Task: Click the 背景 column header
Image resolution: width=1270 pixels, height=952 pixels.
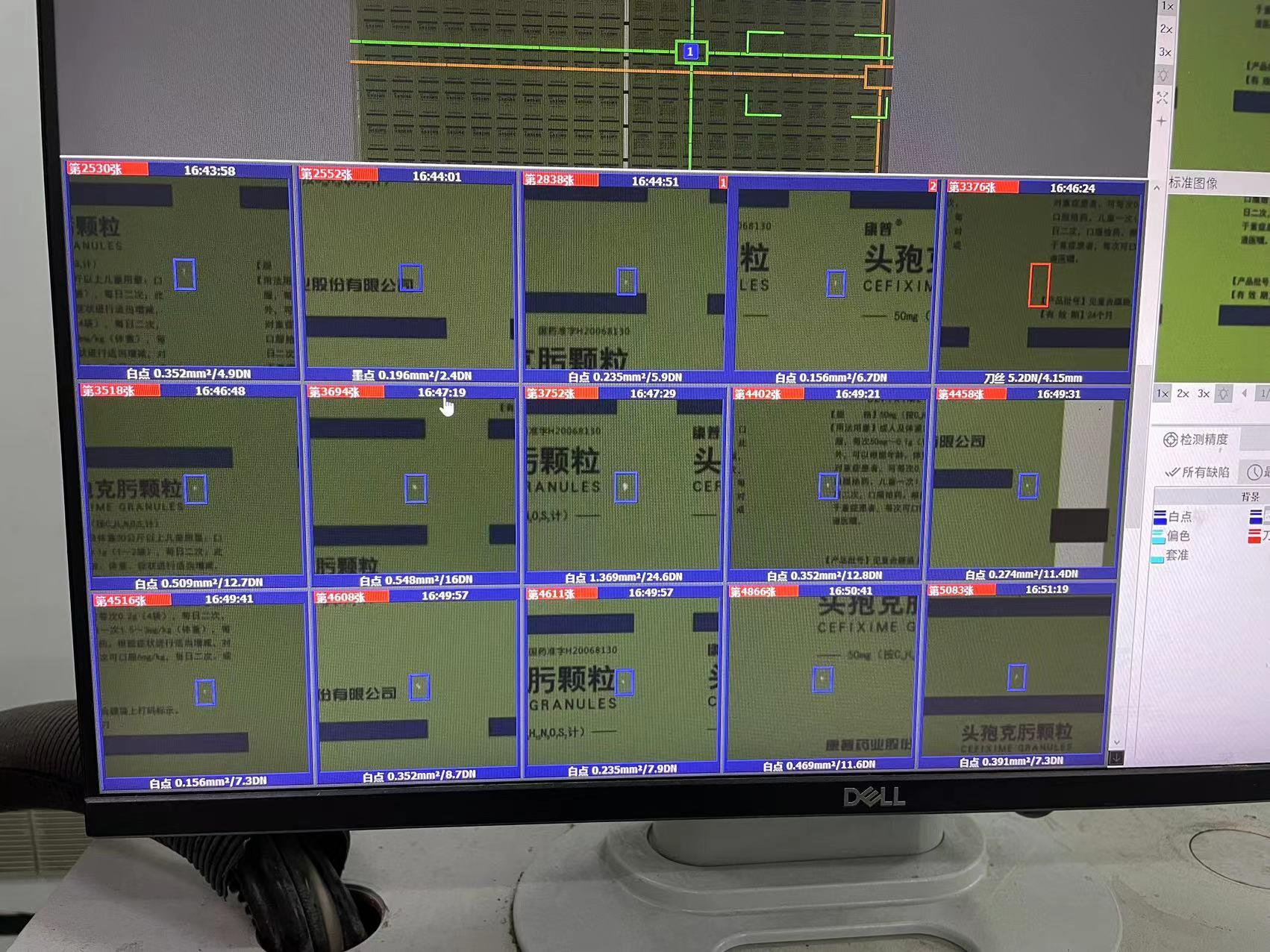Action: click(x=1251, y=496)
